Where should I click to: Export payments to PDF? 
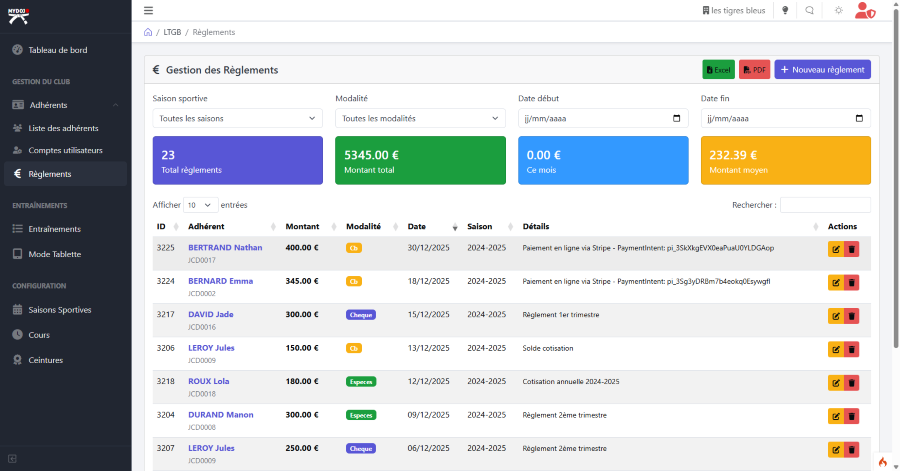[754, 70]
